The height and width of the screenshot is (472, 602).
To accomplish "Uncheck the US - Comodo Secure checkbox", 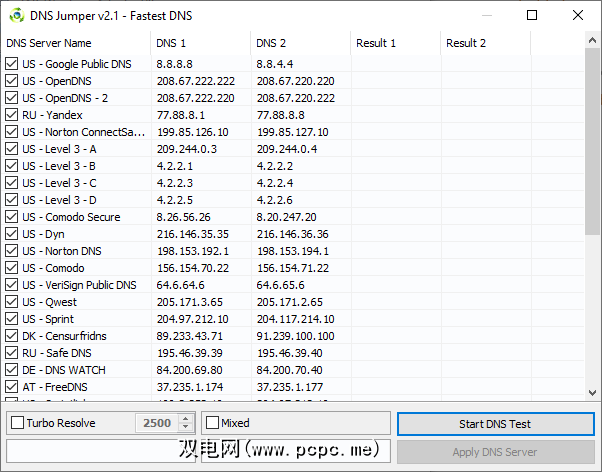I will pos(12,217).
